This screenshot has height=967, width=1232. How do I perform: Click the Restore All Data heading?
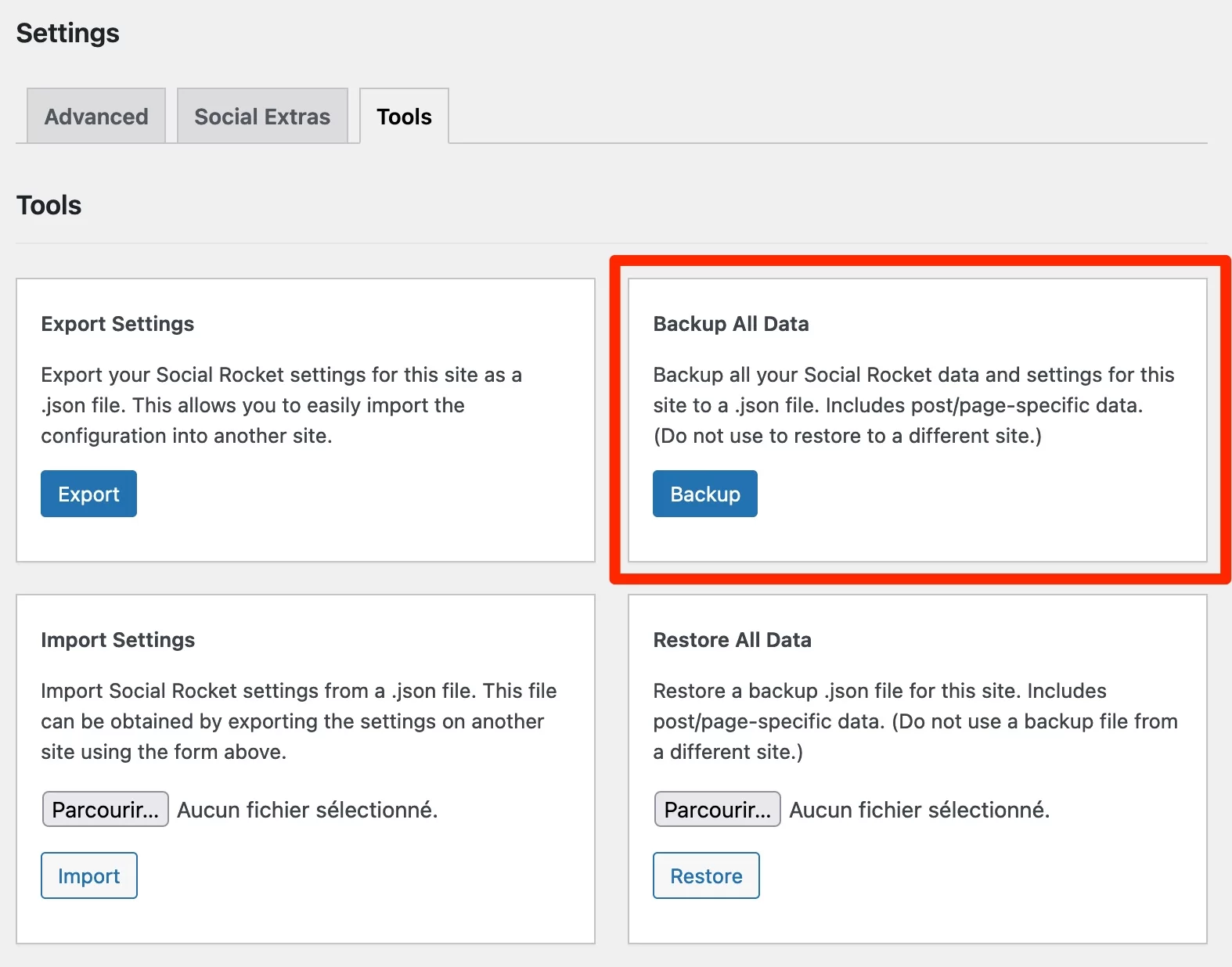(x=733, y=640)
